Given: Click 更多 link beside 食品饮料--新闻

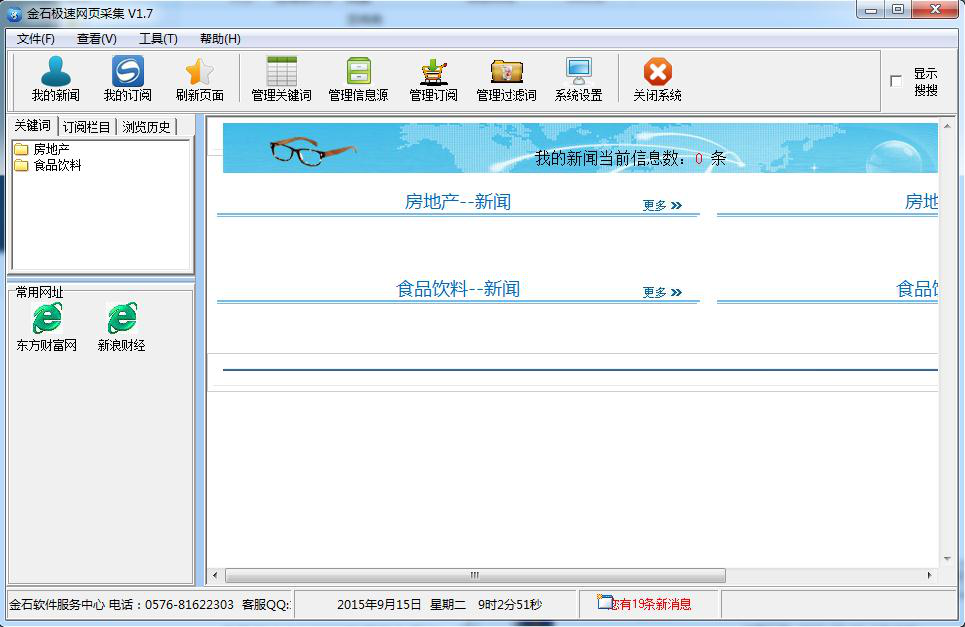Looking at the screenshot, I should pyautogui.click(x=661, y=293).
